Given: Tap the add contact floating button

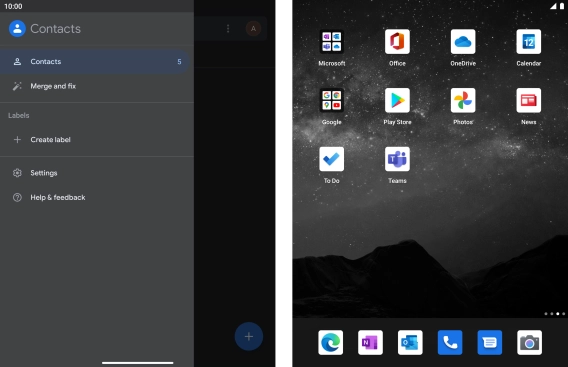Looking at the screenshot, I should [249, 337].
